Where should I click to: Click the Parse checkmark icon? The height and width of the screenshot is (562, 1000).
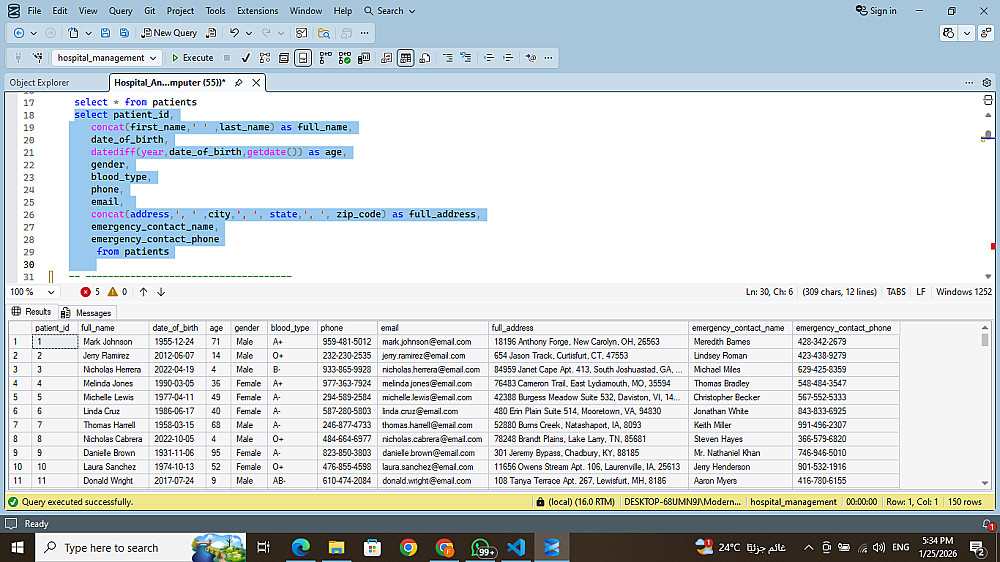[246, 57]
